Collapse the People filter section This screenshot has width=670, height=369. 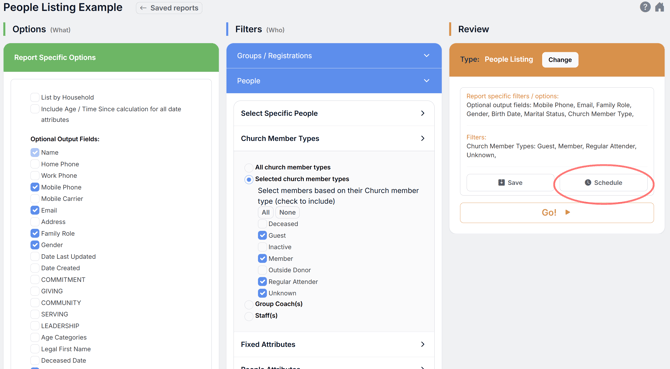334,81
